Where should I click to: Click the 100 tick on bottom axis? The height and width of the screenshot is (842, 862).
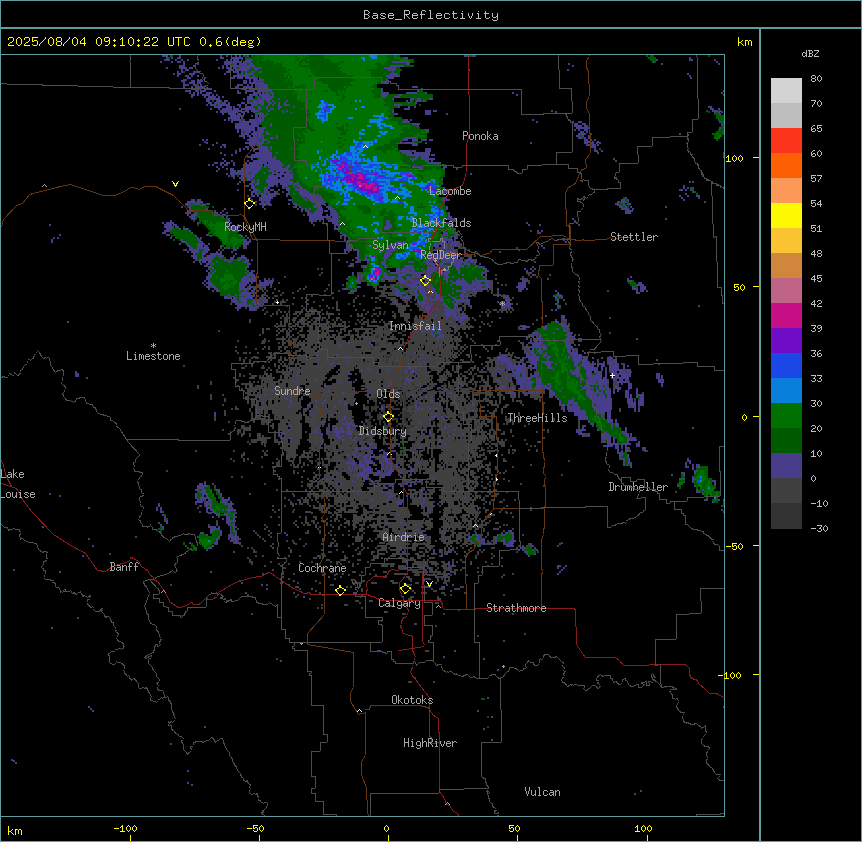643,828
